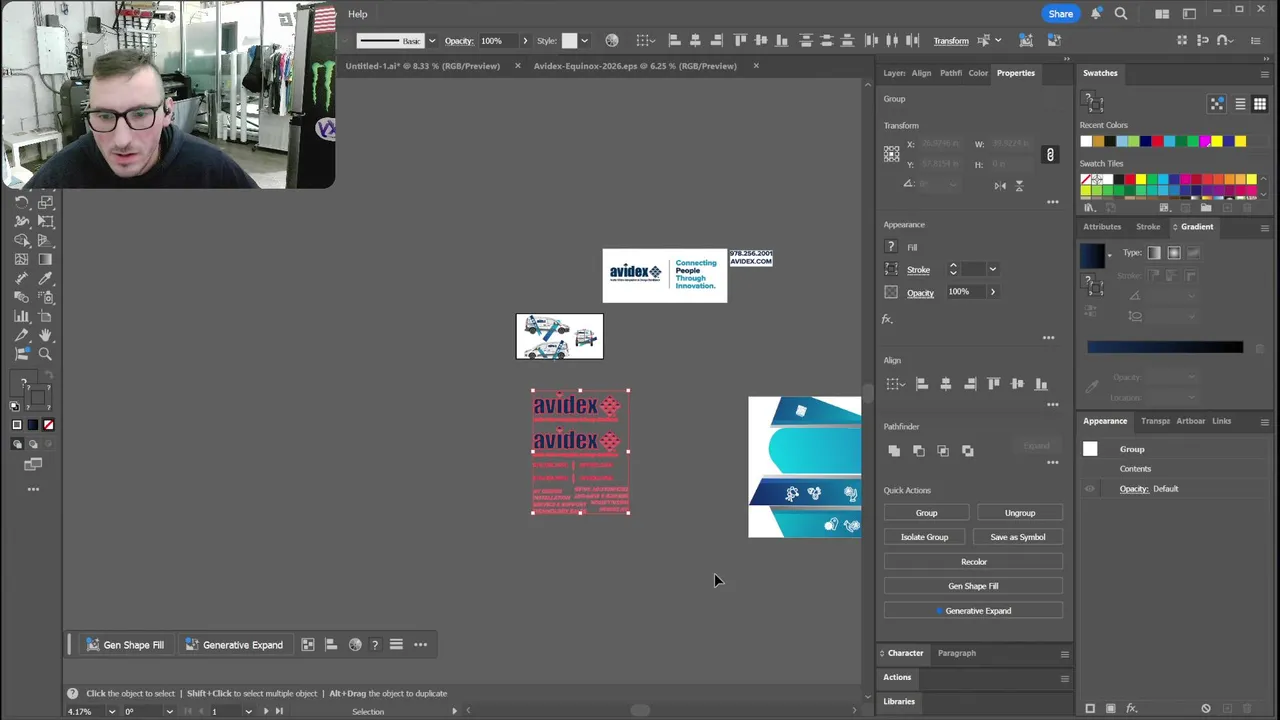Select the Gradient tool in toolbar
The height and width of the screenshot is (720, 1280).
[x=45, y=260]
